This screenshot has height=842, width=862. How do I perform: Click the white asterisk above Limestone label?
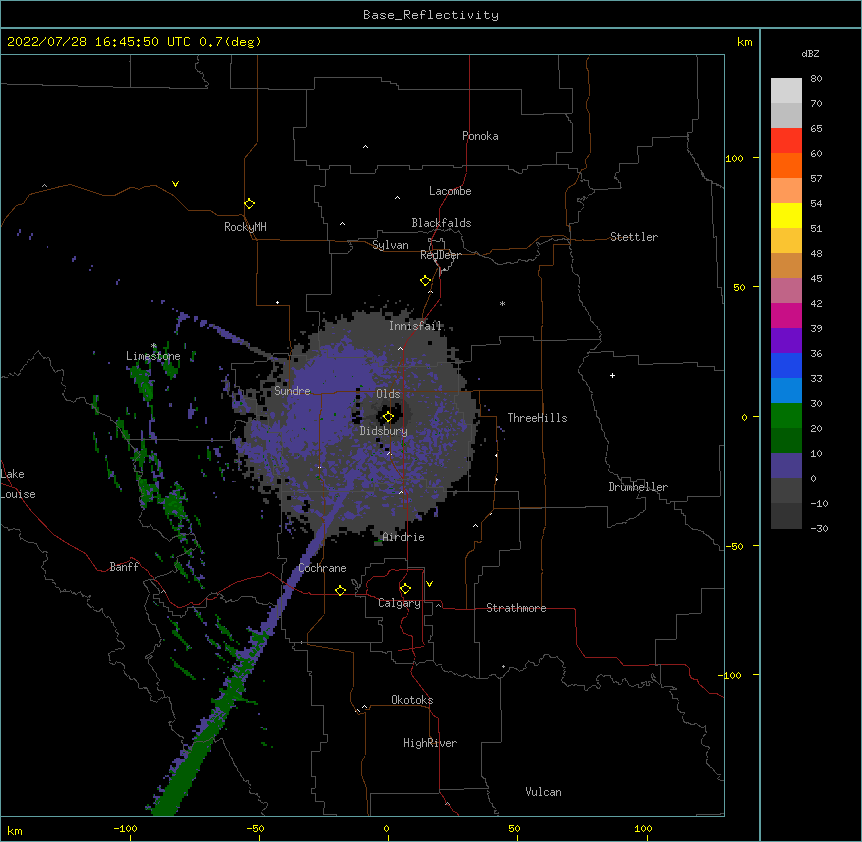154,346
